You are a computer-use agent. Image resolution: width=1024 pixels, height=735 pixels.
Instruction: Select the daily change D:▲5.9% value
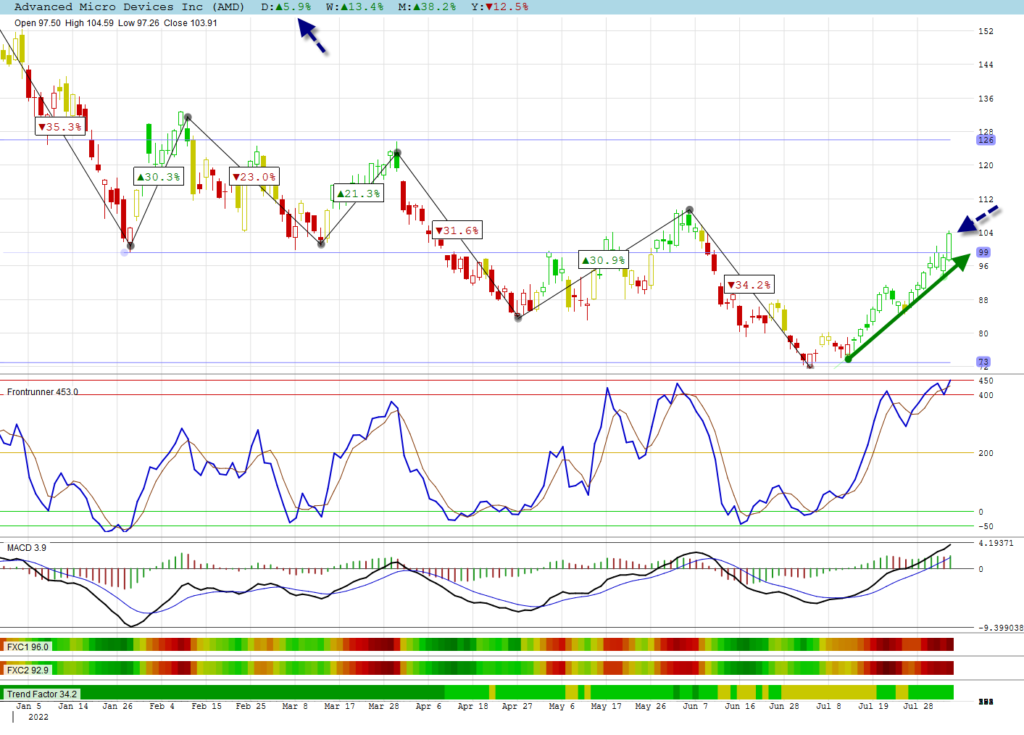coord(286,7)
